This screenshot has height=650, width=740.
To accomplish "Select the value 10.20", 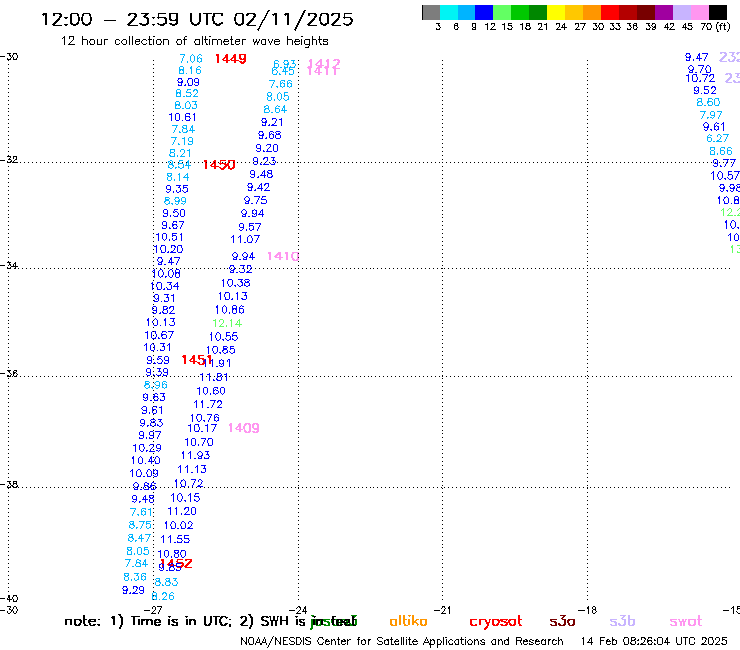I will 168,249.
